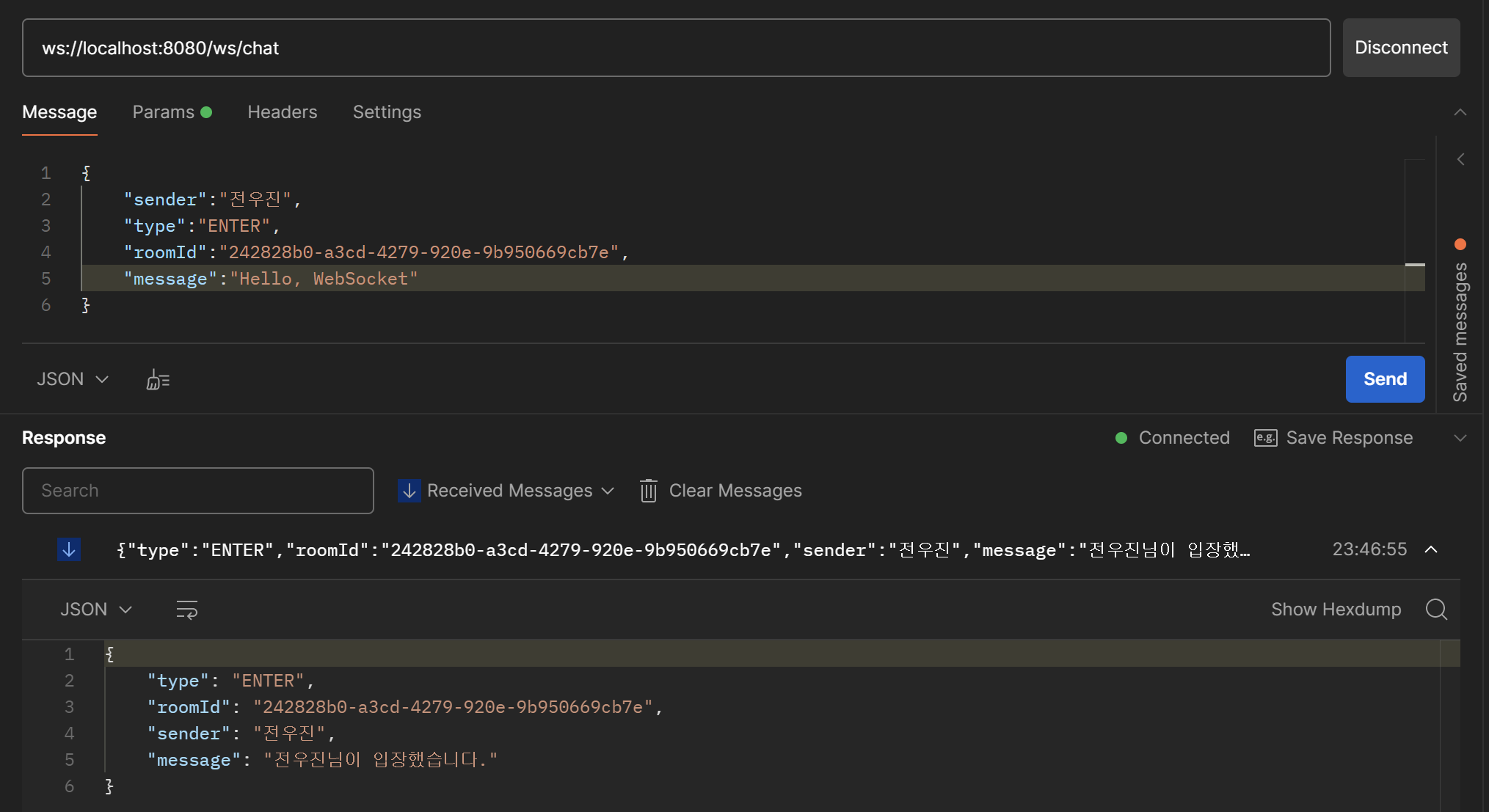Image resolution: width=1489 pixels, height=812 pixels.
Task: Collapse the Response section chevron
Action: (x=1460, y=438)
